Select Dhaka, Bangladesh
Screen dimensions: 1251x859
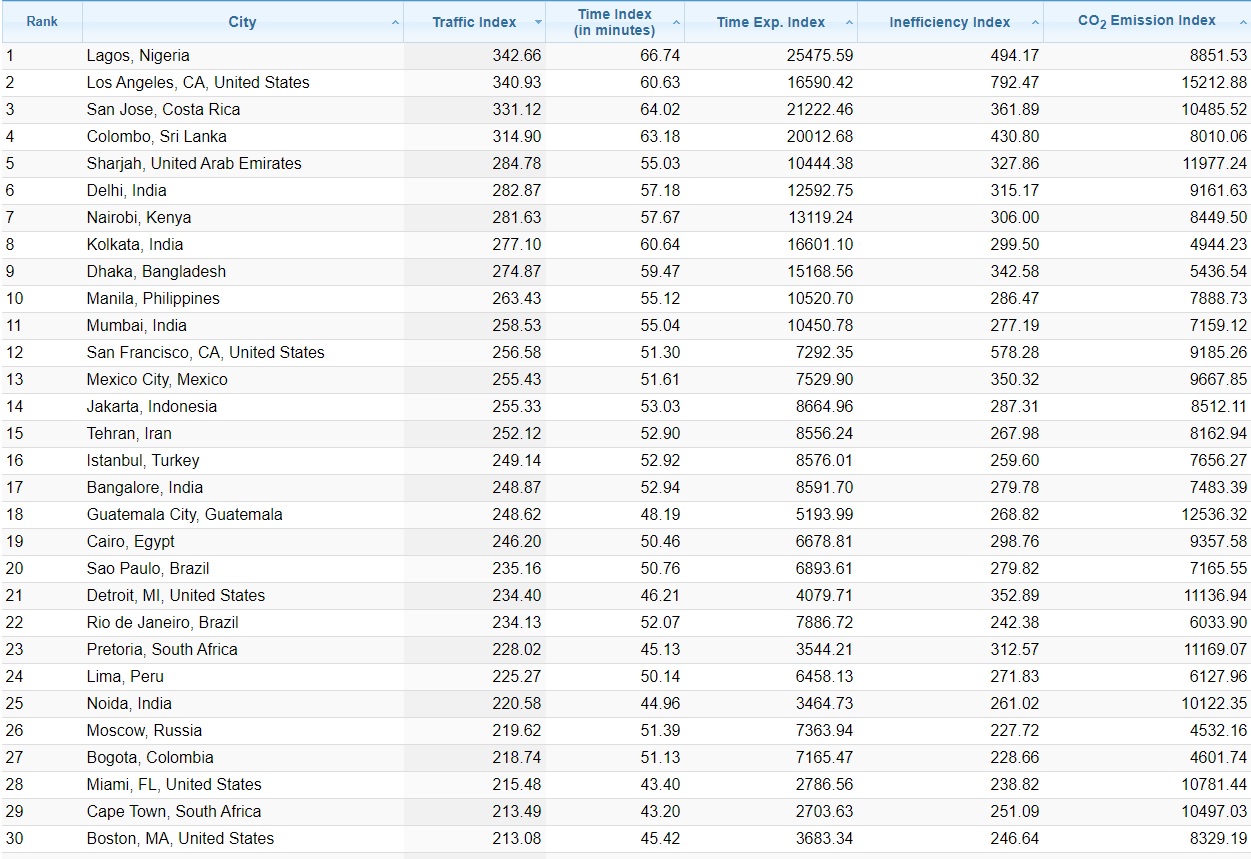point(156,271)
